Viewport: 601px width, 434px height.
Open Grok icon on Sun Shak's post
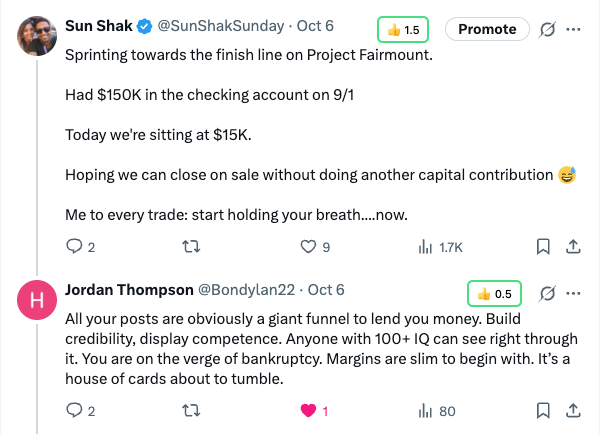tap(546, 30)
